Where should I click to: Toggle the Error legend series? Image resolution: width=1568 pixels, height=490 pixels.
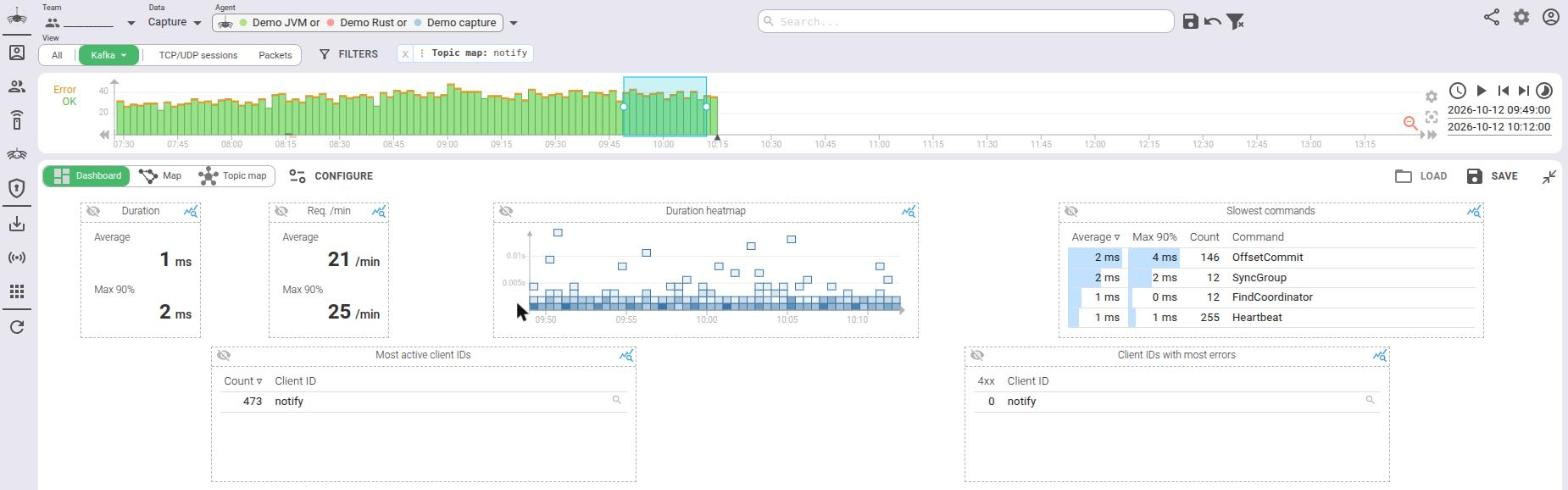click(65, 89)
